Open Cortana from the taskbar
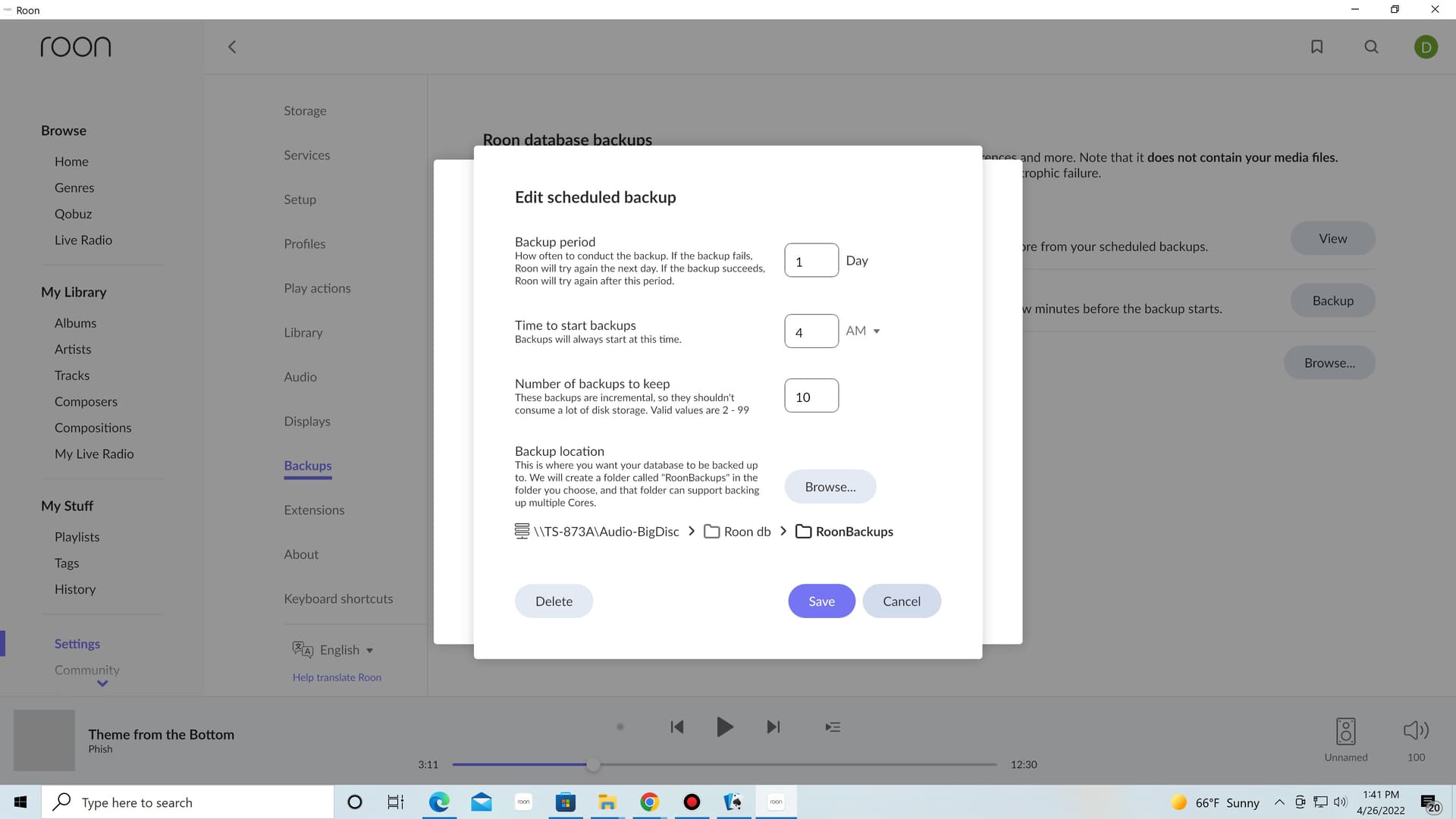1456x819 pixels. tap(354, 802)
